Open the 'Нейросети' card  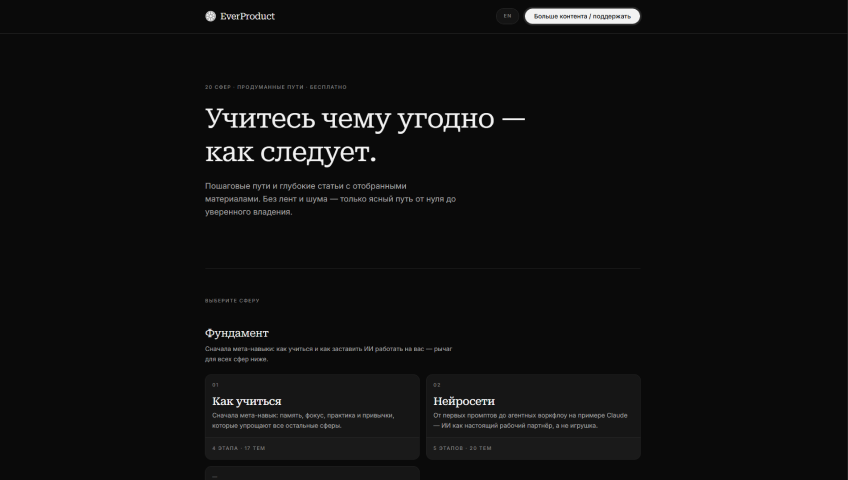point(533,417)
